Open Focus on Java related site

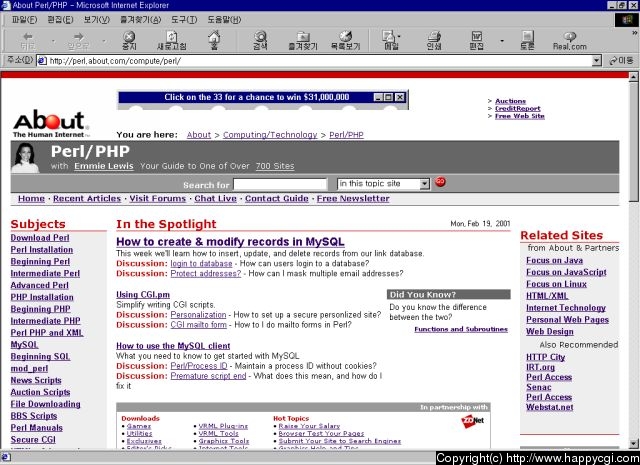point(554,260)
